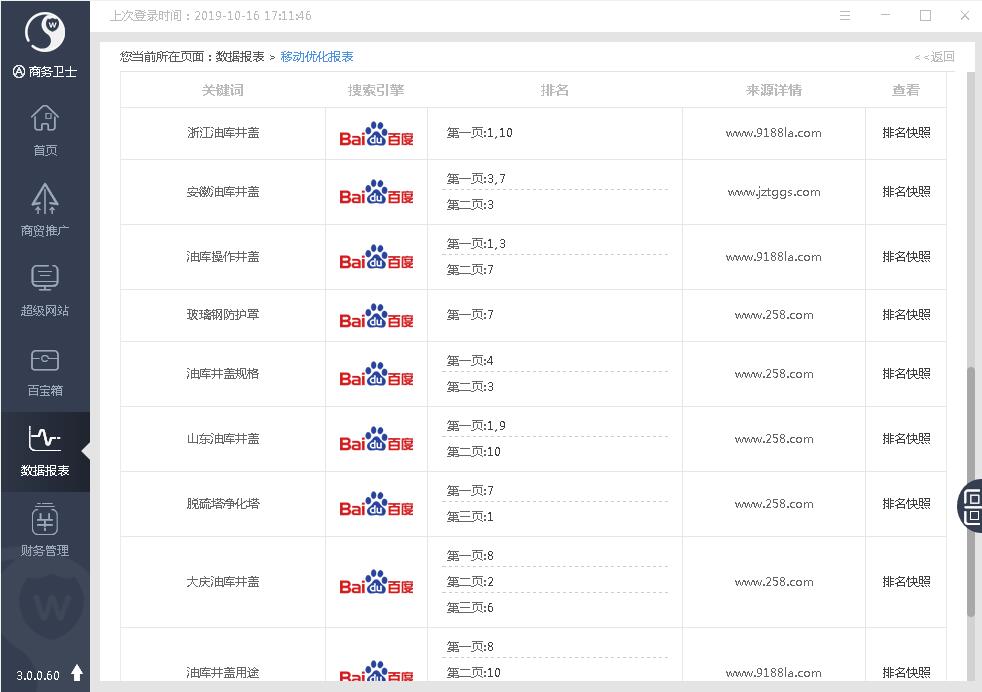Click 移动优化报表 breadcrumb link

[x=317, y=57]
